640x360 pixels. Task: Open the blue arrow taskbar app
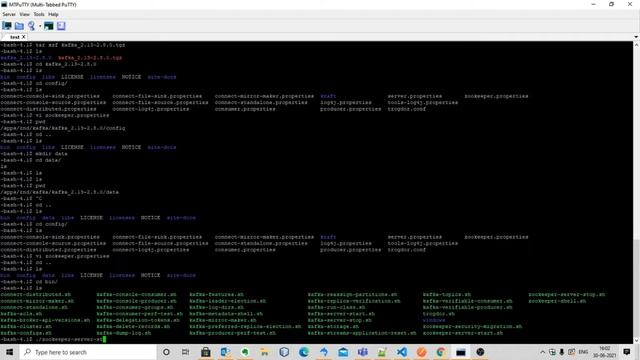point(324,352)
